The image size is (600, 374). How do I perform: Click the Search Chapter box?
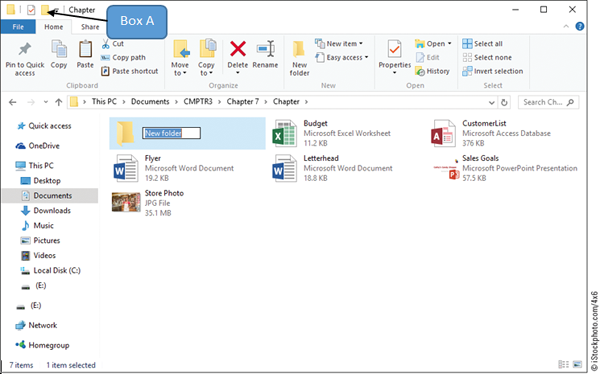point(548,102)
